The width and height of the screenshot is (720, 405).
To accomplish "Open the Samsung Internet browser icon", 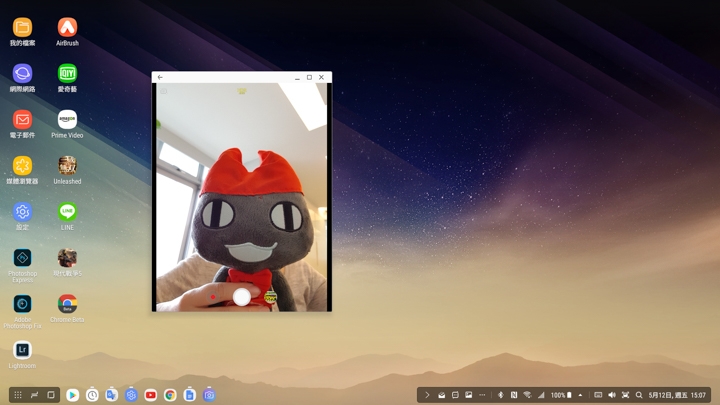I will (x=22, y=73).
